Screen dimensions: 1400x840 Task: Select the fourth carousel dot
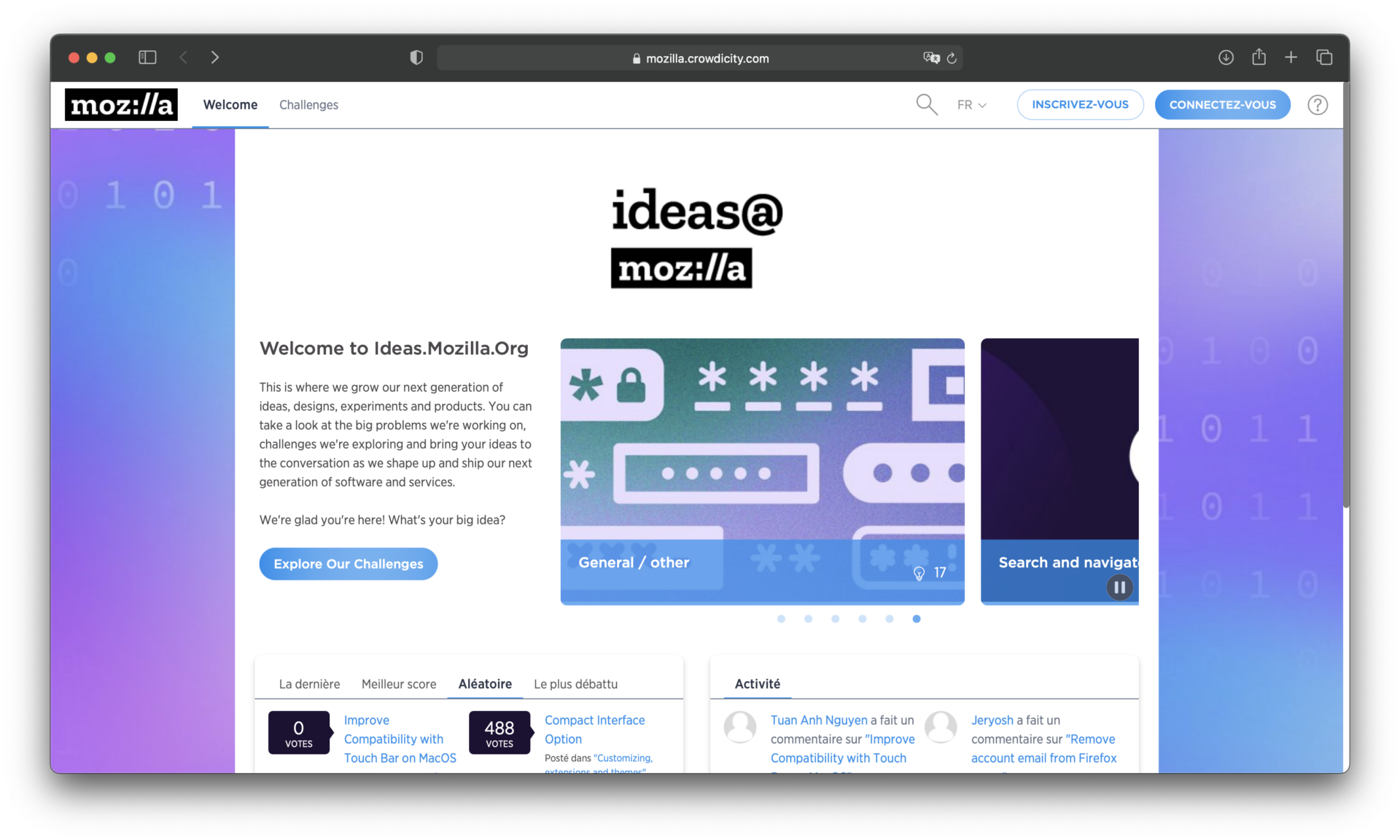click(862, 619)
